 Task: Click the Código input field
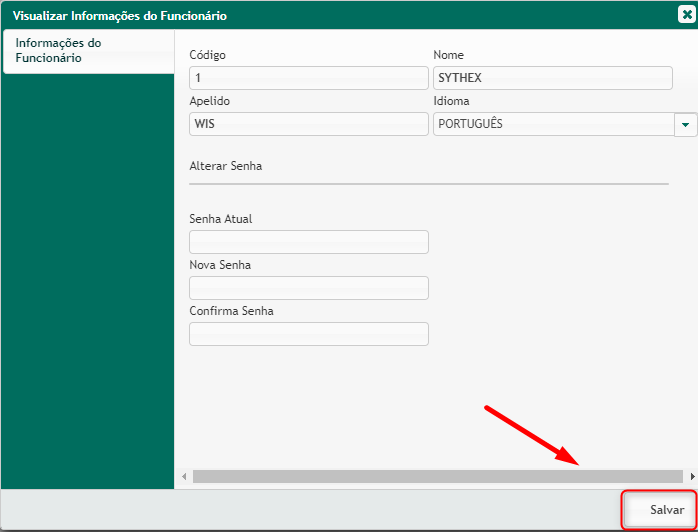[308, 78]
